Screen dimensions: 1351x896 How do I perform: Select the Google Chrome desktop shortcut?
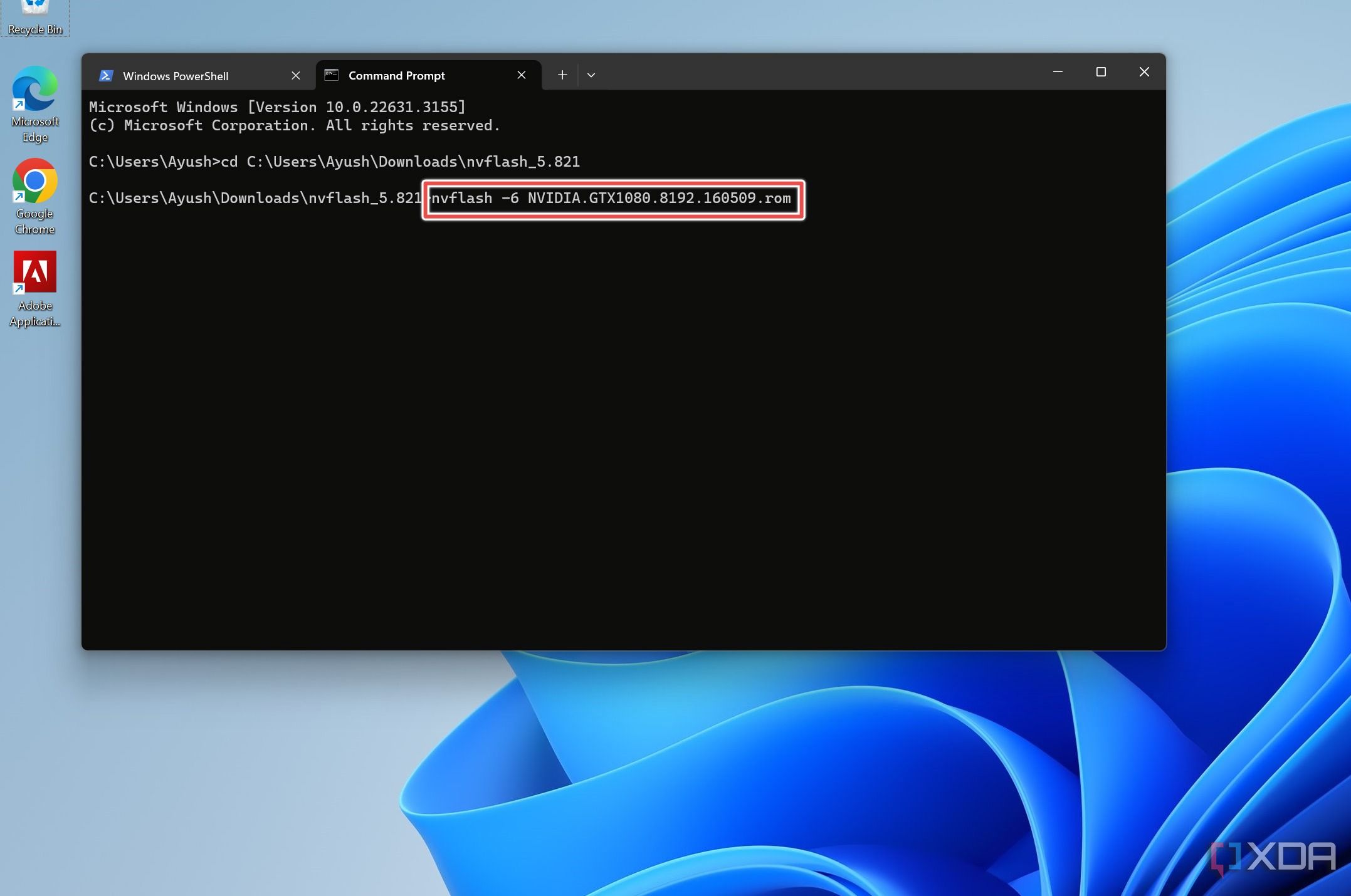[35, 197]
